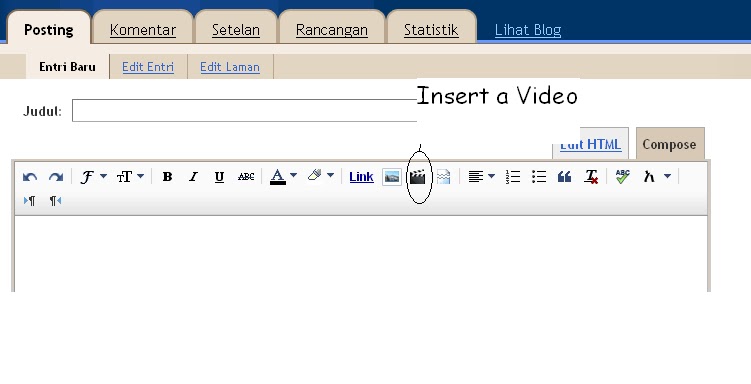Open the Statistik tab
Screen dimensions: 751x384
(x=431, y=30)
